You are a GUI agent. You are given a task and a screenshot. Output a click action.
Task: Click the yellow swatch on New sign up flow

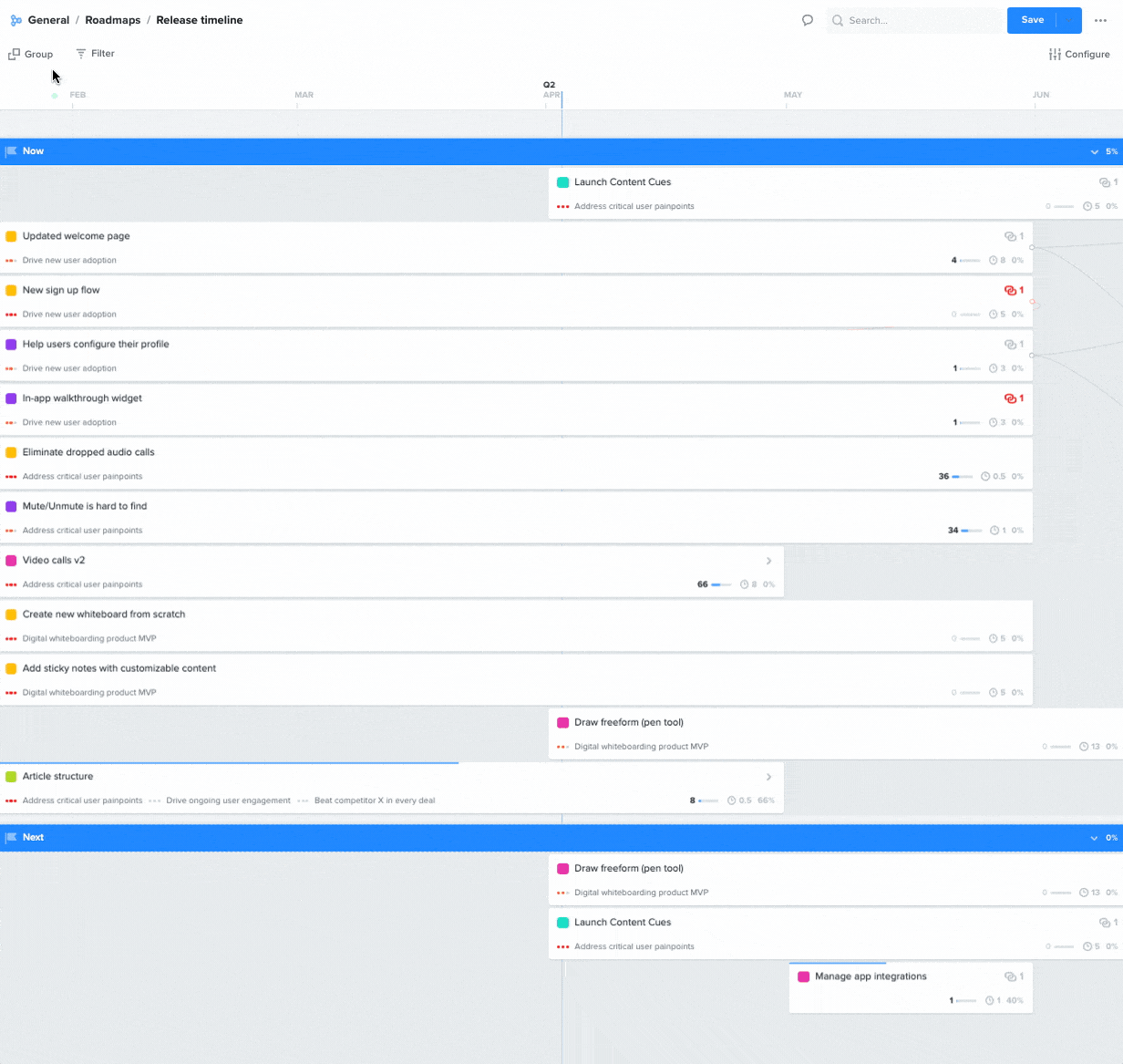click(x=11, y=291)
